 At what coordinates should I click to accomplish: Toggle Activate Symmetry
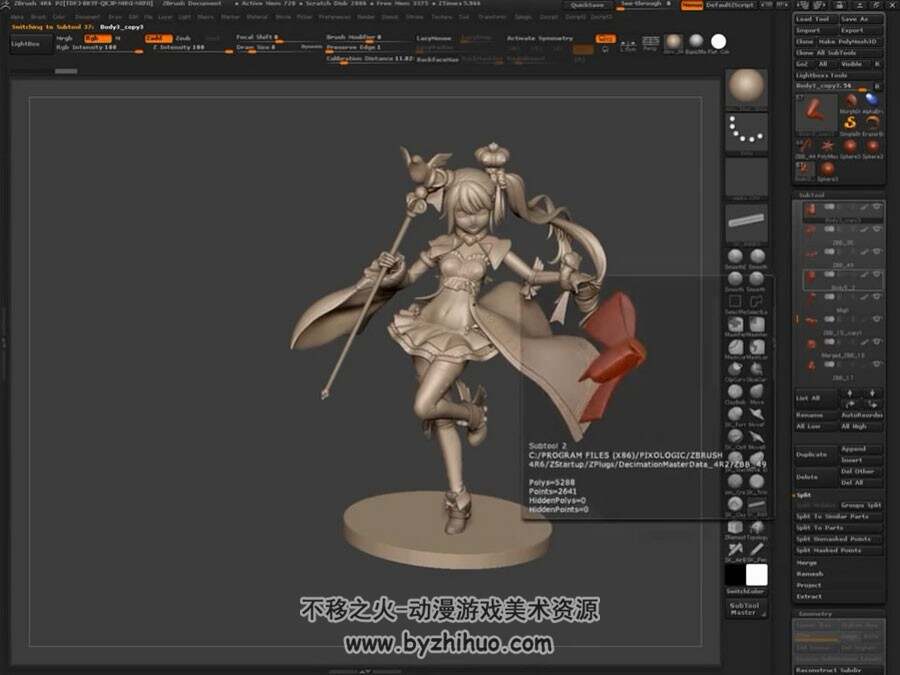[540, 38]
